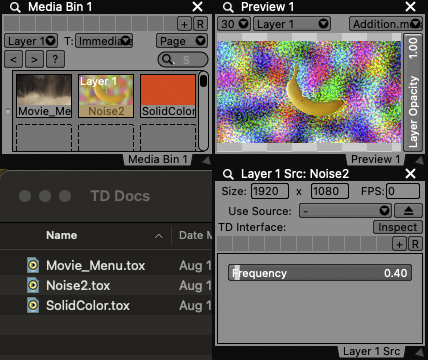This screenshot has width=428, height=360.
Task: Click the FPS input field
Action: 403,191
